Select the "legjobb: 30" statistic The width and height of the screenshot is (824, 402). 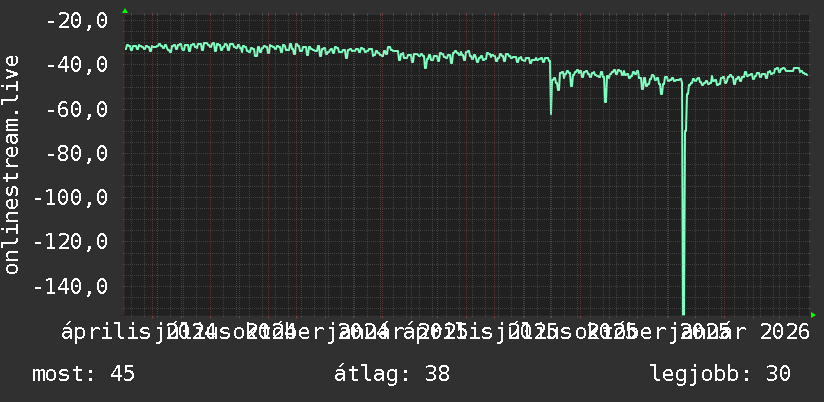[720, 374]
